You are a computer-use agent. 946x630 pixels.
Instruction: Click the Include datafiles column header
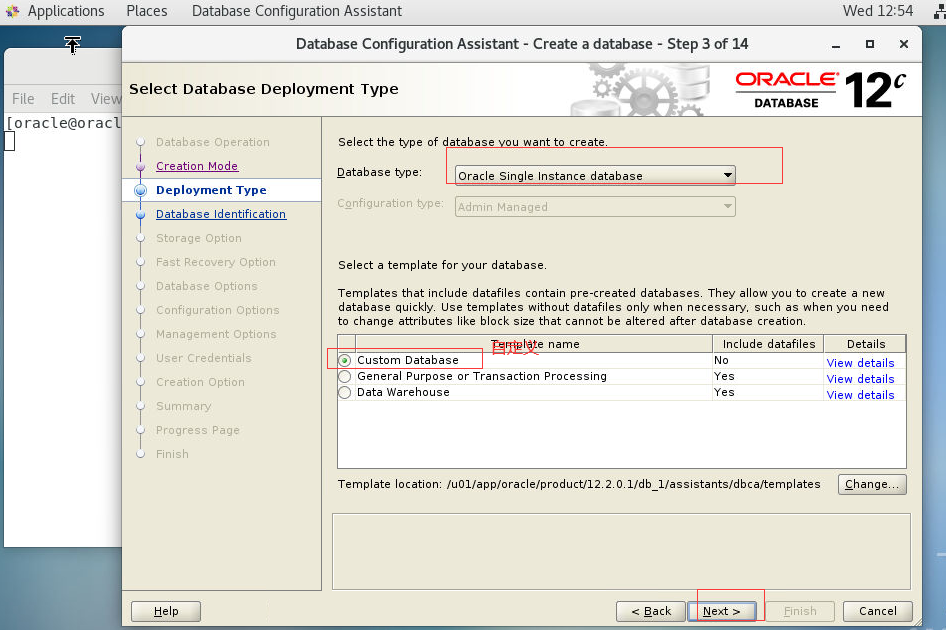769,344
